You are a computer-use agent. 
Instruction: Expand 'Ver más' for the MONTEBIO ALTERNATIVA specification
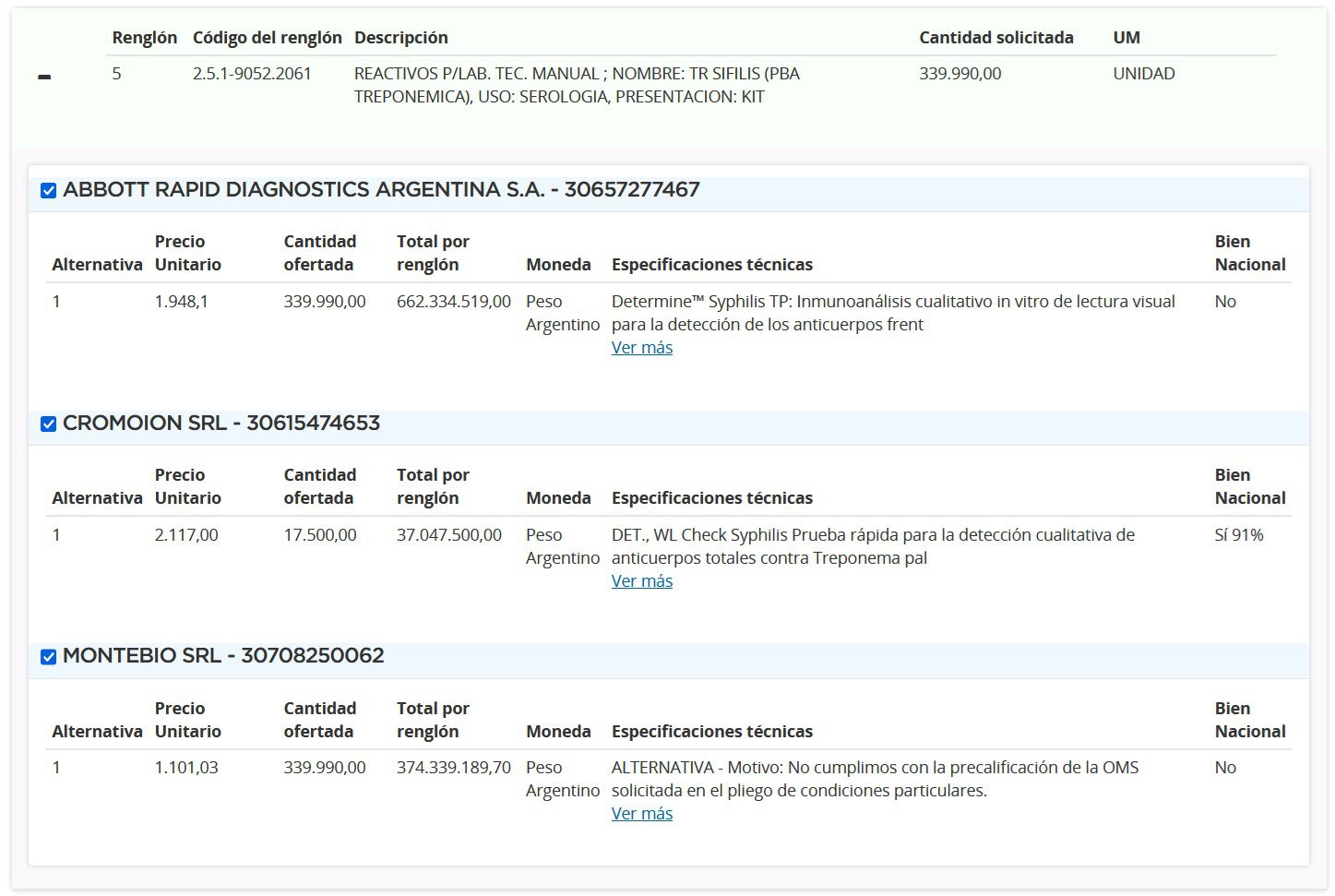[x=641, y=814]
